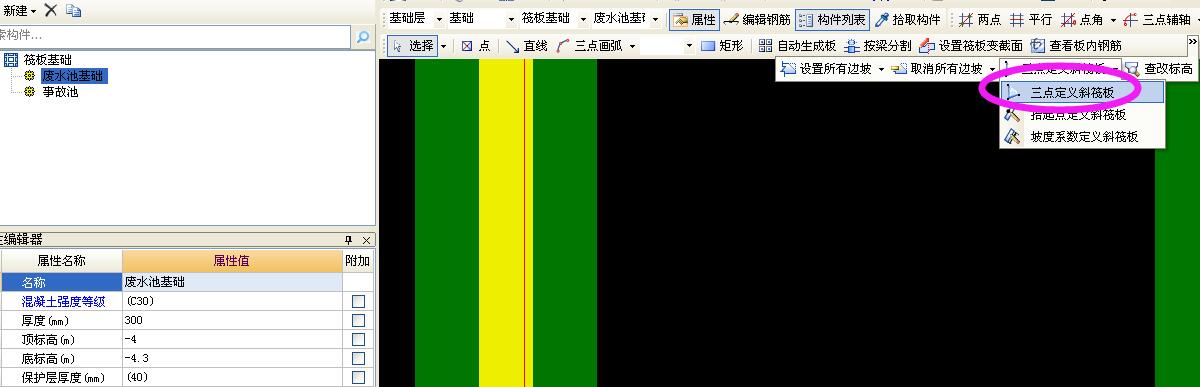
Task: Choose 坡度系数定义斜筏板 menu entry
Action: 1082,137
